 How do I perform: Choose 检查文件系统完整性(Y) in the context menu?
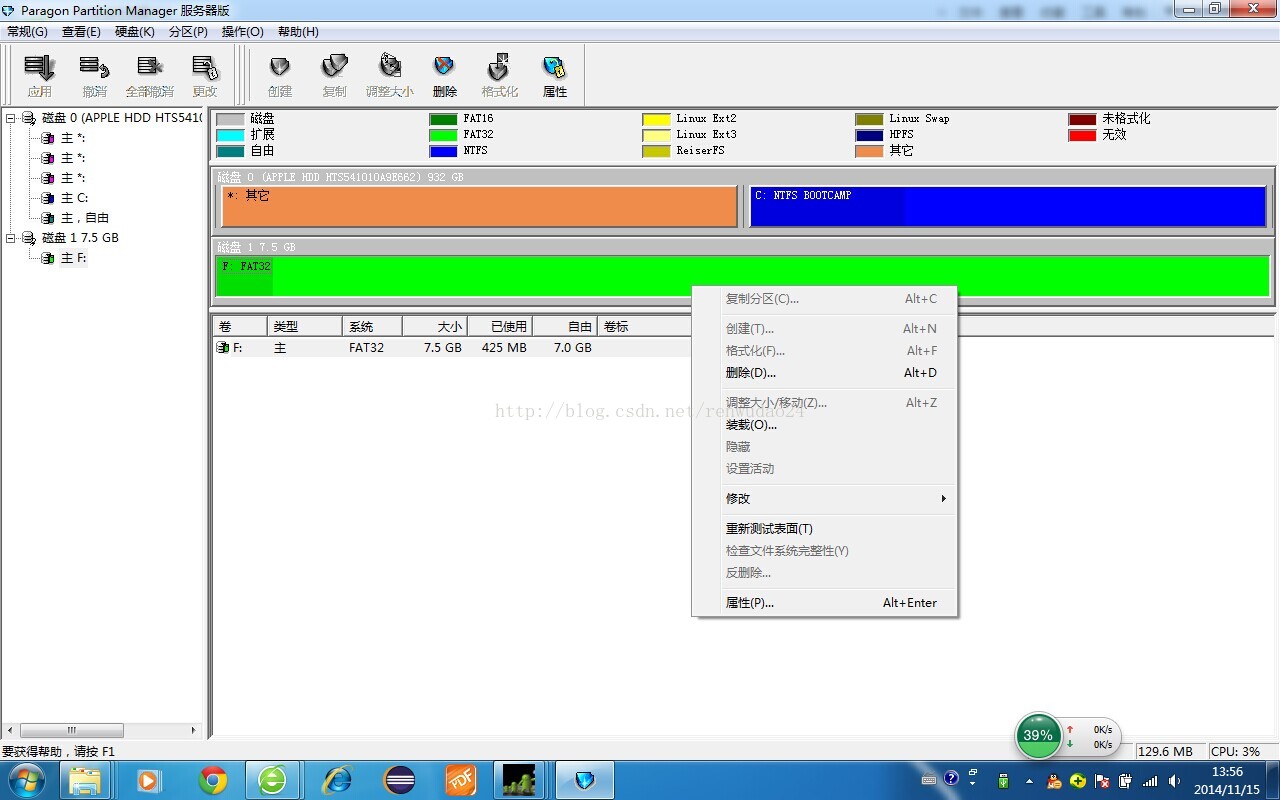(x=825, y=551)
